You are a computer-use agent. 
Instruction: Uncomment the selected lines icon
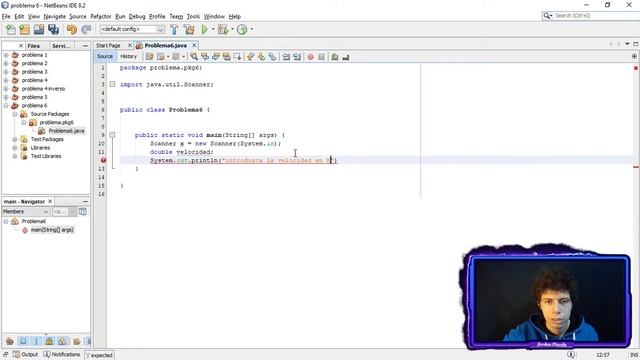346,57
